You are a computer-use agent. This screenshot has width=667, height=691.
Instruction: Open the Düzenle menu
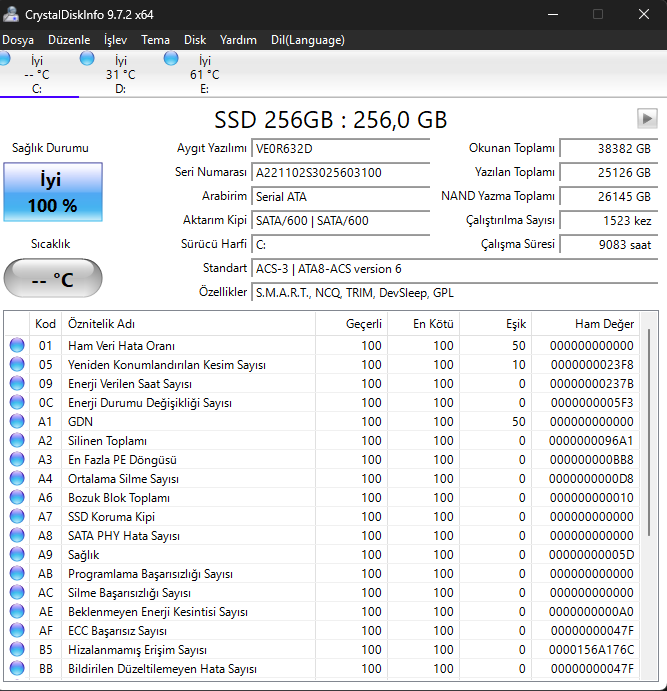point(69,40)
